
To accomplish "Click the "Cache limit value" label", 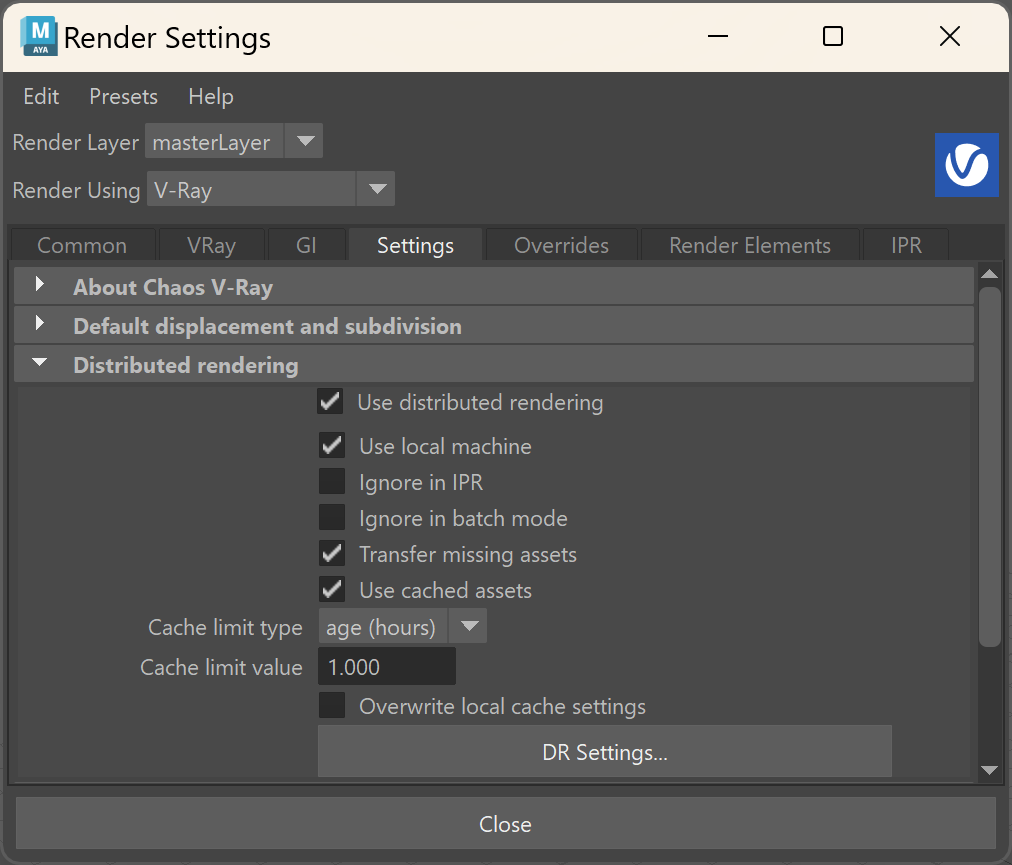I will [x=221, y=667].
